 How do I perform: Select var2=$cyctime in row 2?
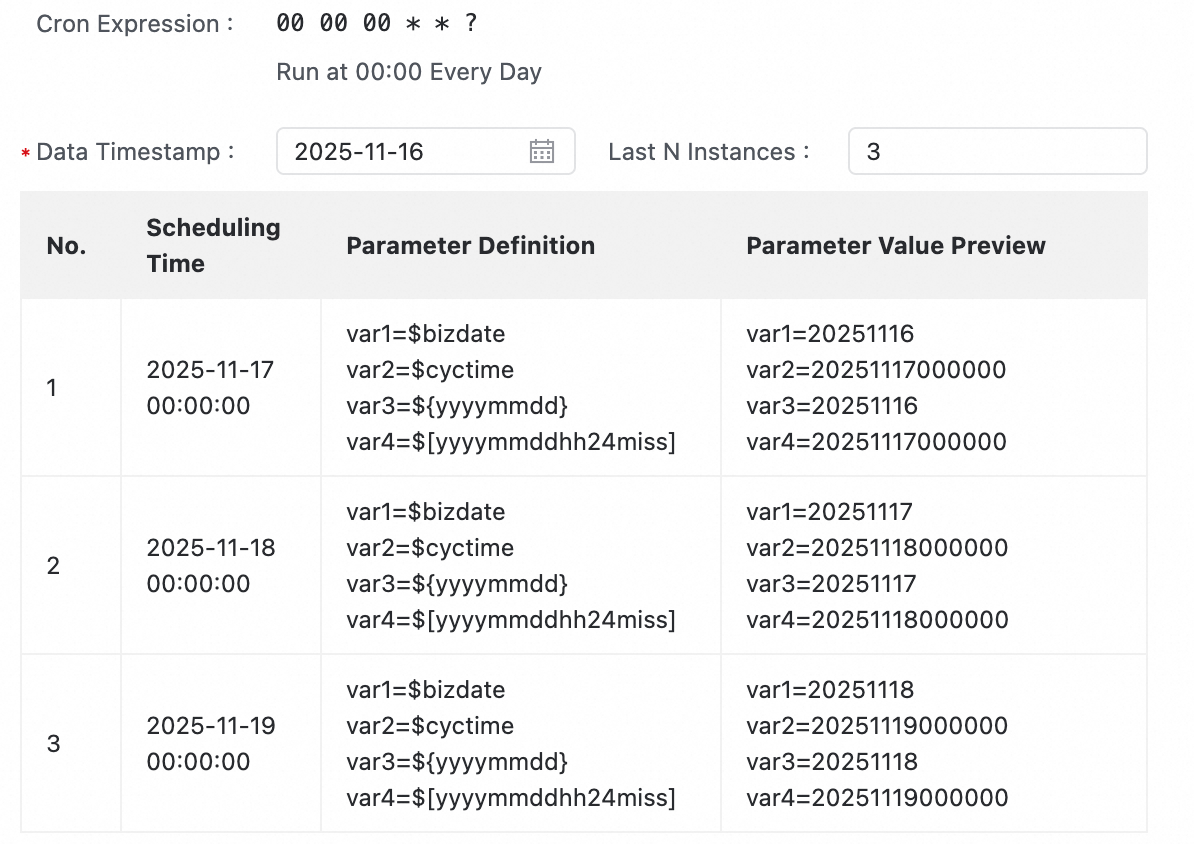(x=430, y=548)
